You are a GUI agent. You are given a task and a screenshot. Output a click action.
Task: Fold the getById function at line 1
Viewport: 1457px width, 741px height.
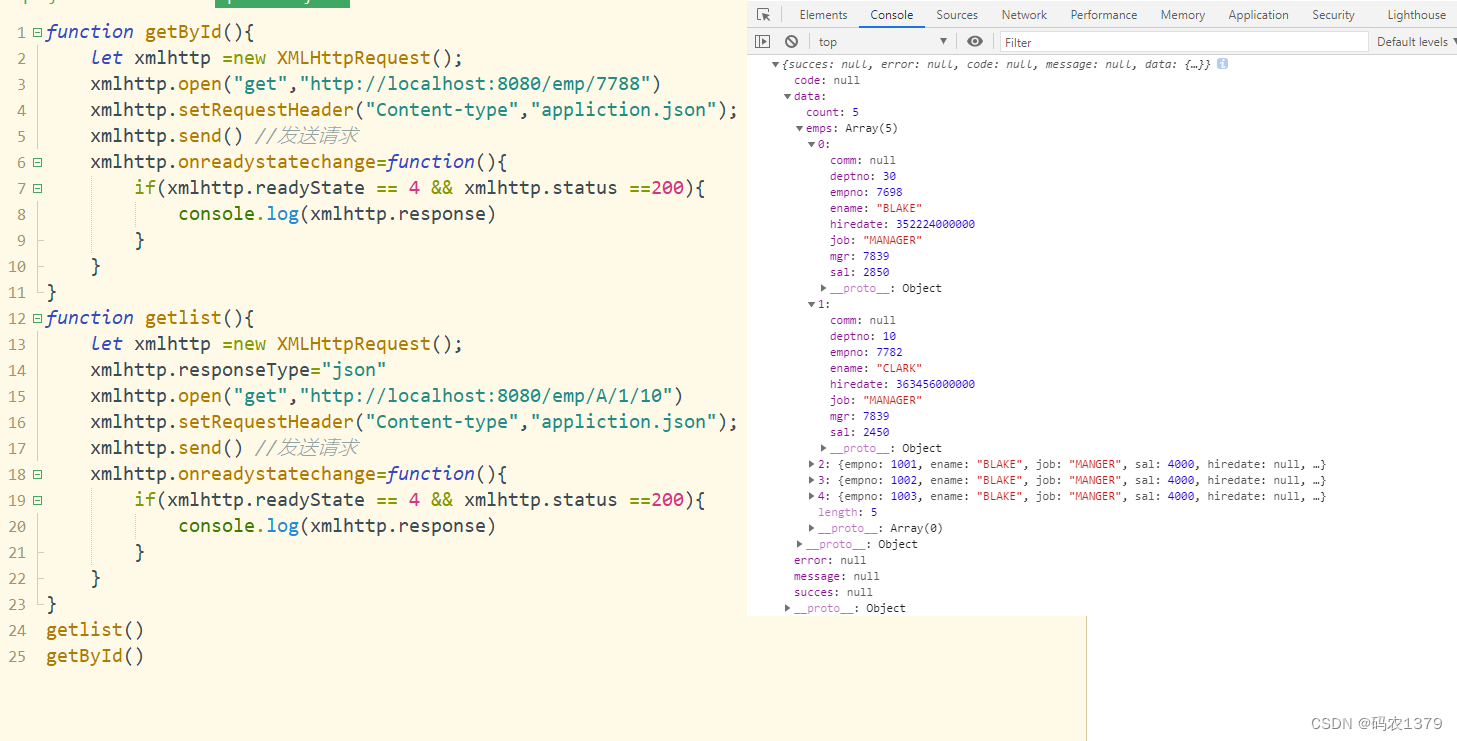coord(37,32)
